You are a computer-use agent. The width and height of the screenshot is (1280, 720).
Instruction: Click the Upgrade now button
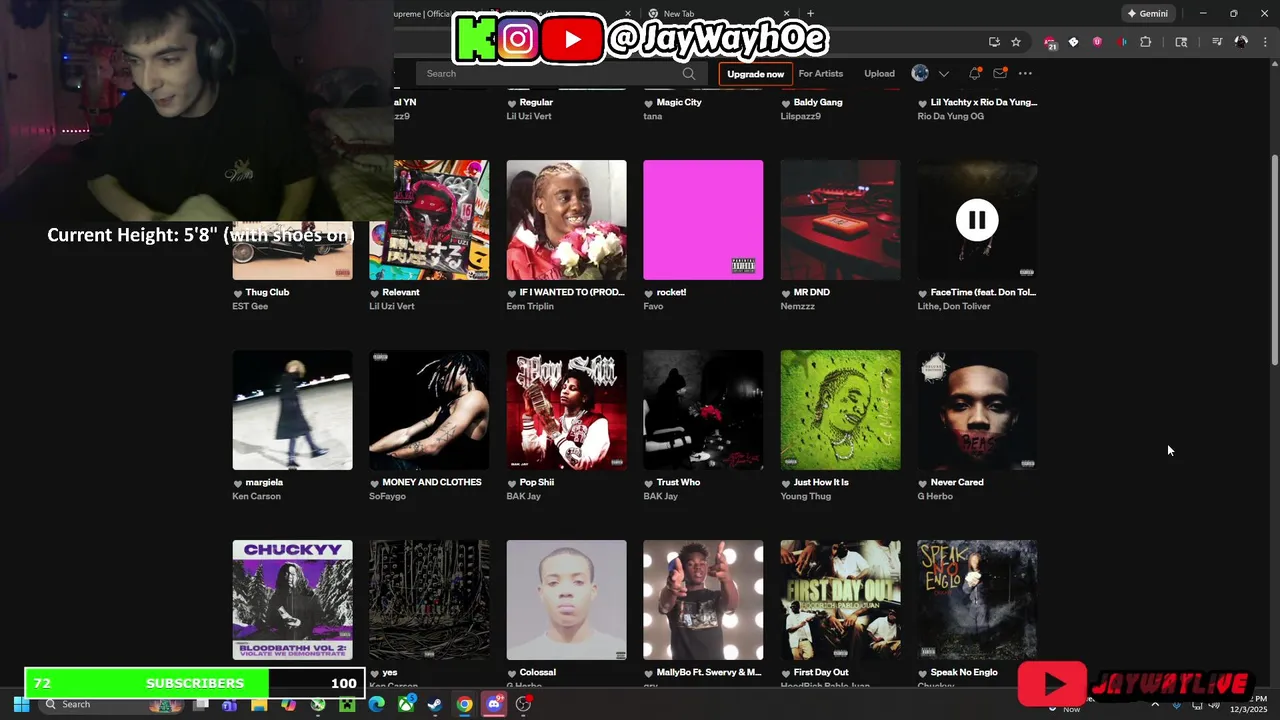(x=755, y=74)
